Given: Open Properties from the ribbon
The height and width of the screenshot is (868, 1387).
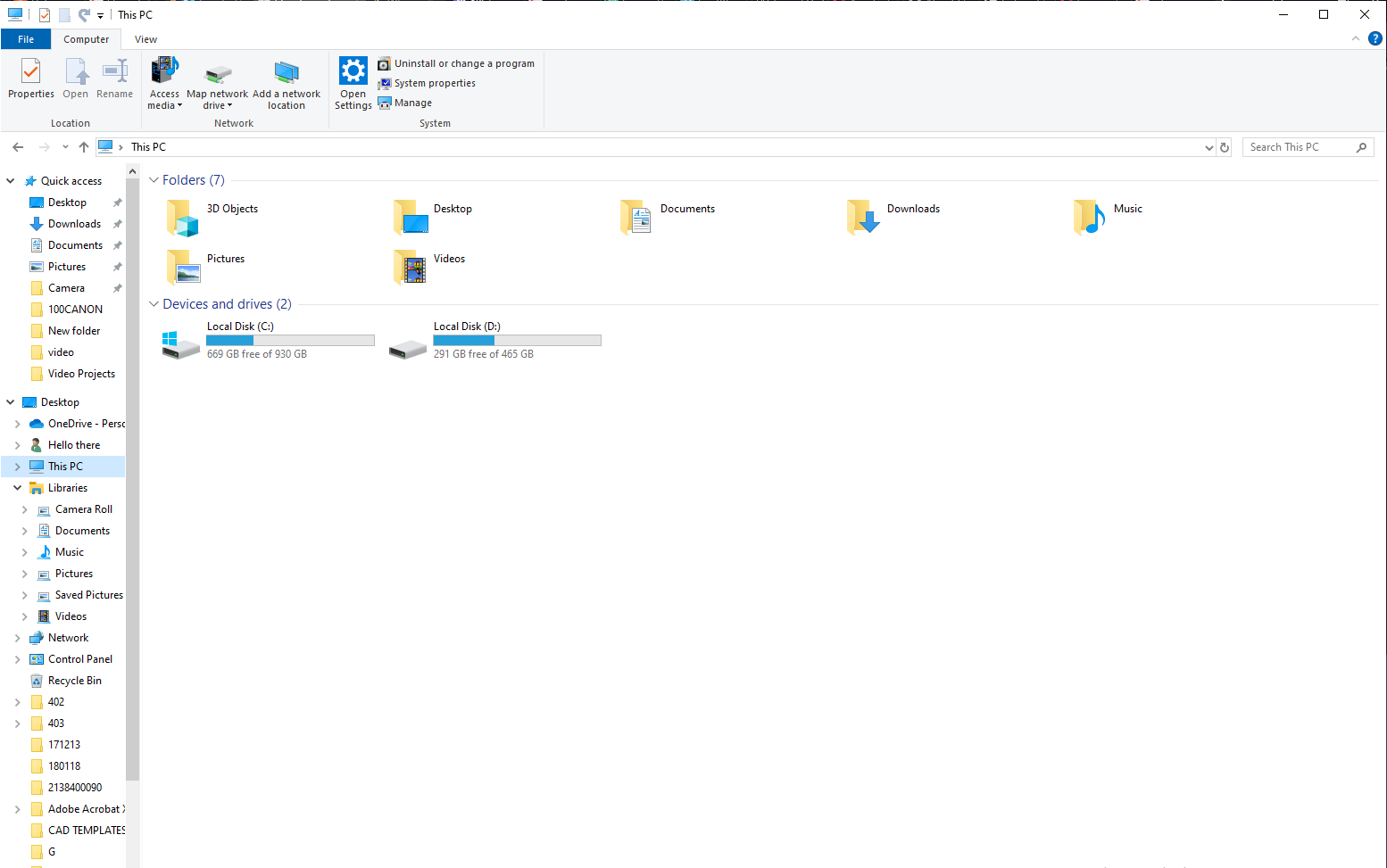Looking at the screenshot, I should click(31, 78).
